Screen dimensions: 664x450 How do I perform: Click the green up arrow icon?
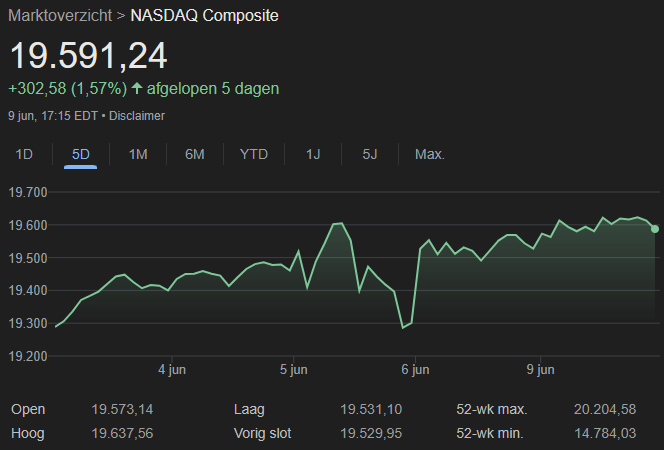[x=137, y=88]
